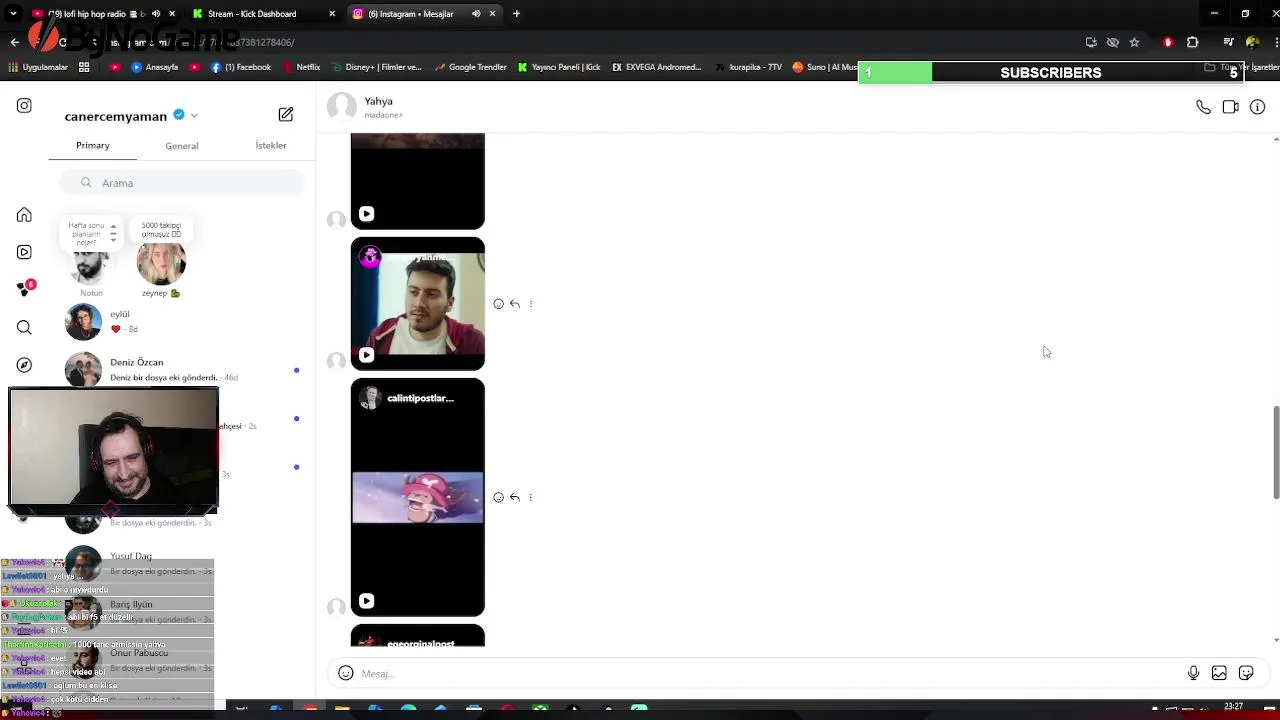Mute the Instagram Mesajlar tab audio
The height and width of the screenshot is (720, 1280).
476,14
